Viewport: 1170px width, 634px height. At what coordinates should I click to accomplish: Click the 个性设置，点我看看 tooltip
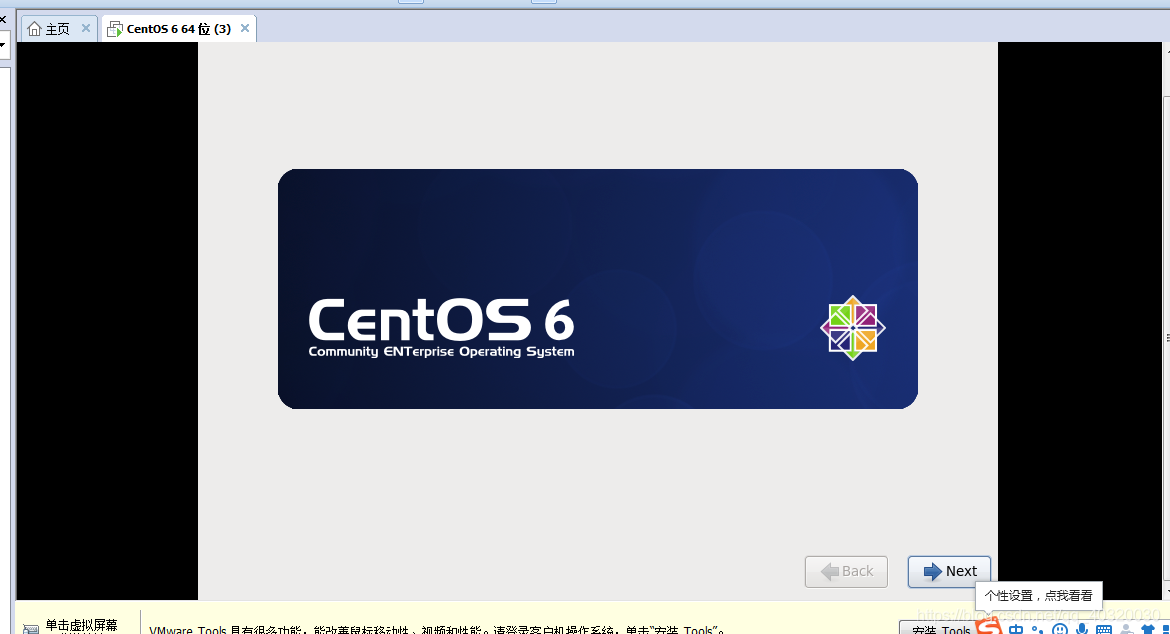[x=1039, y=595]
